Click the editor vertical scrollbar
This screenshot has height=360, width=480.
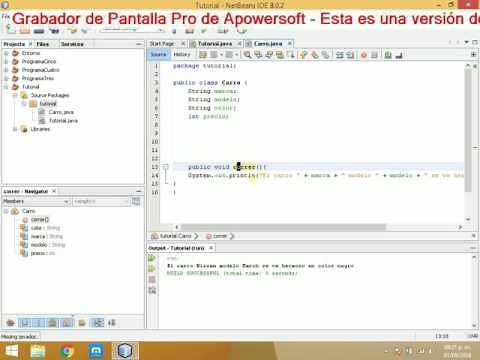pyautogui.click(x=468, y=130)
